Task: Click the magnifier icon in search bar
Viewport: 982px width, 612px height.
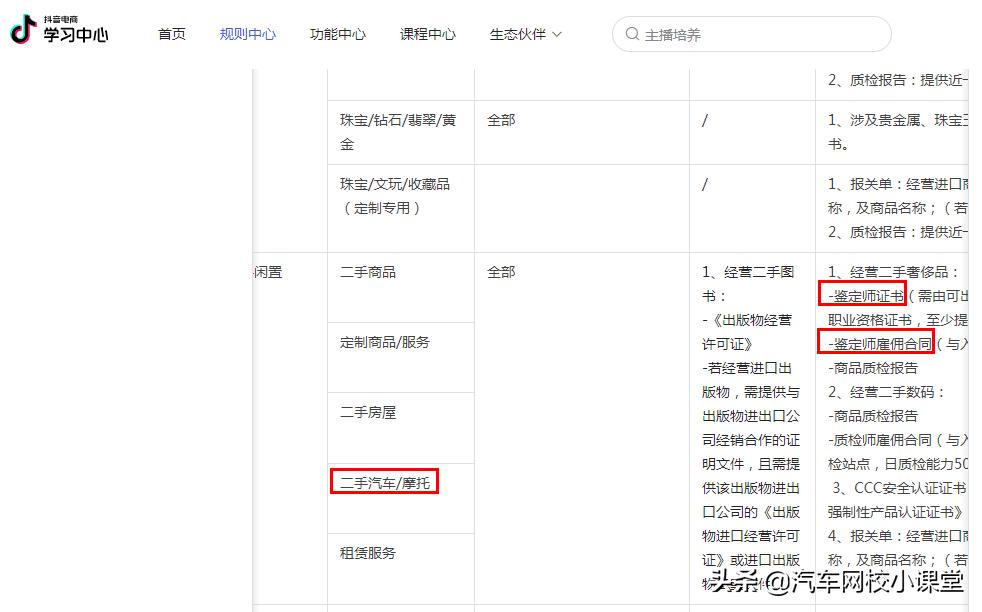Action: point(632,34)
